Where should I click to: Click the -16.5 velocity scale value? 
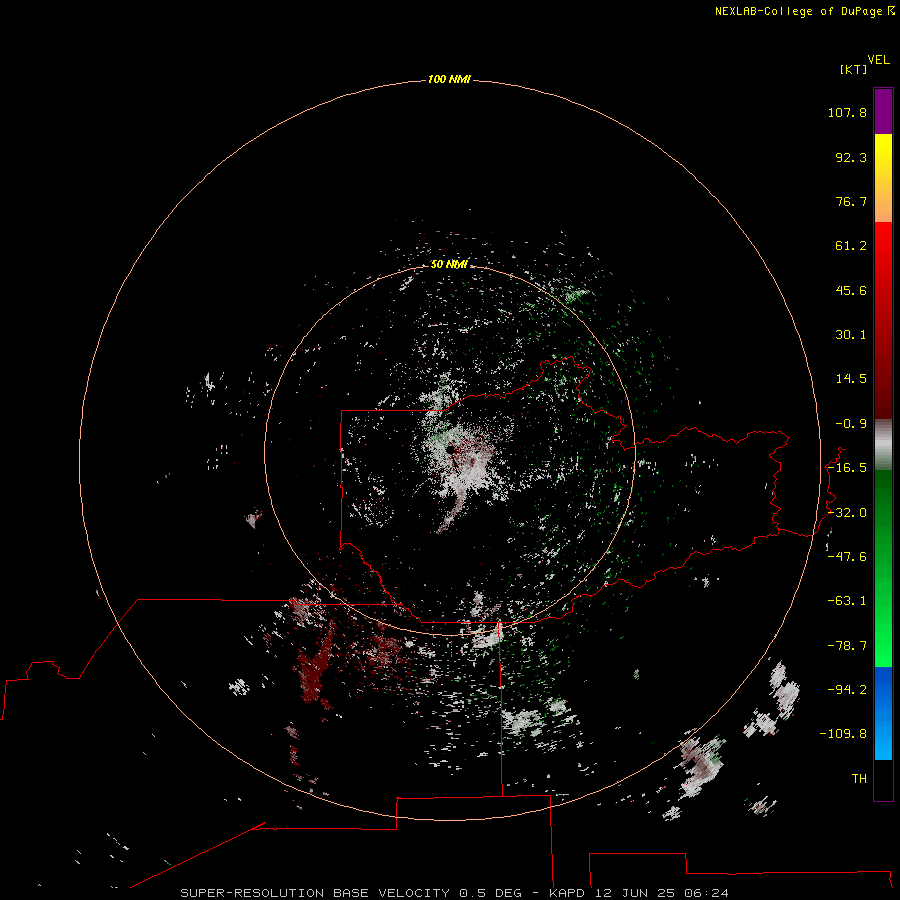pyautogui.click(x=847, y=468)
